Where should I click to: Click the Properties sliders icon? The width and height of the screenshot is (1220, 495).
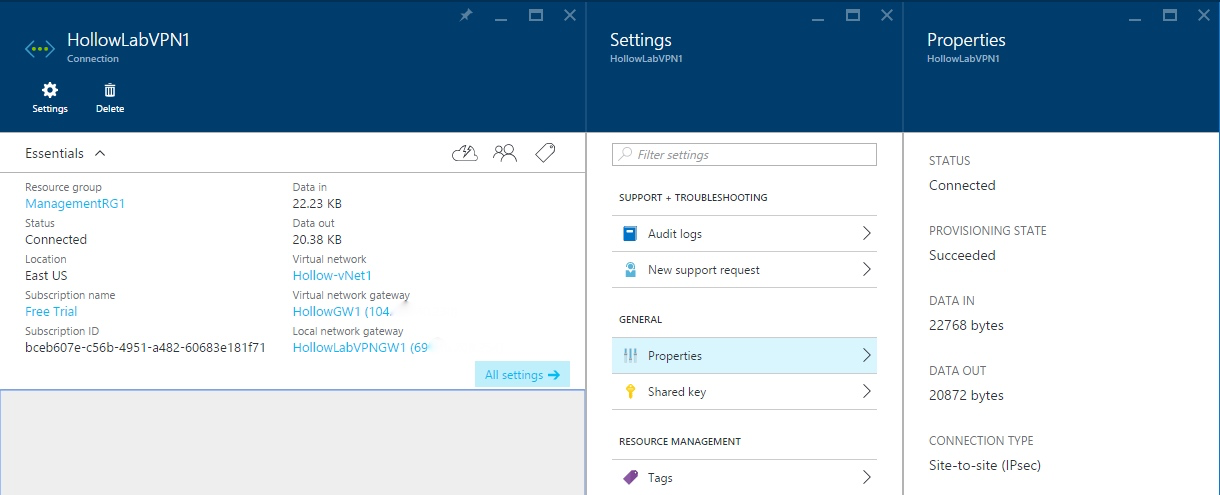(x=630, y=356)
